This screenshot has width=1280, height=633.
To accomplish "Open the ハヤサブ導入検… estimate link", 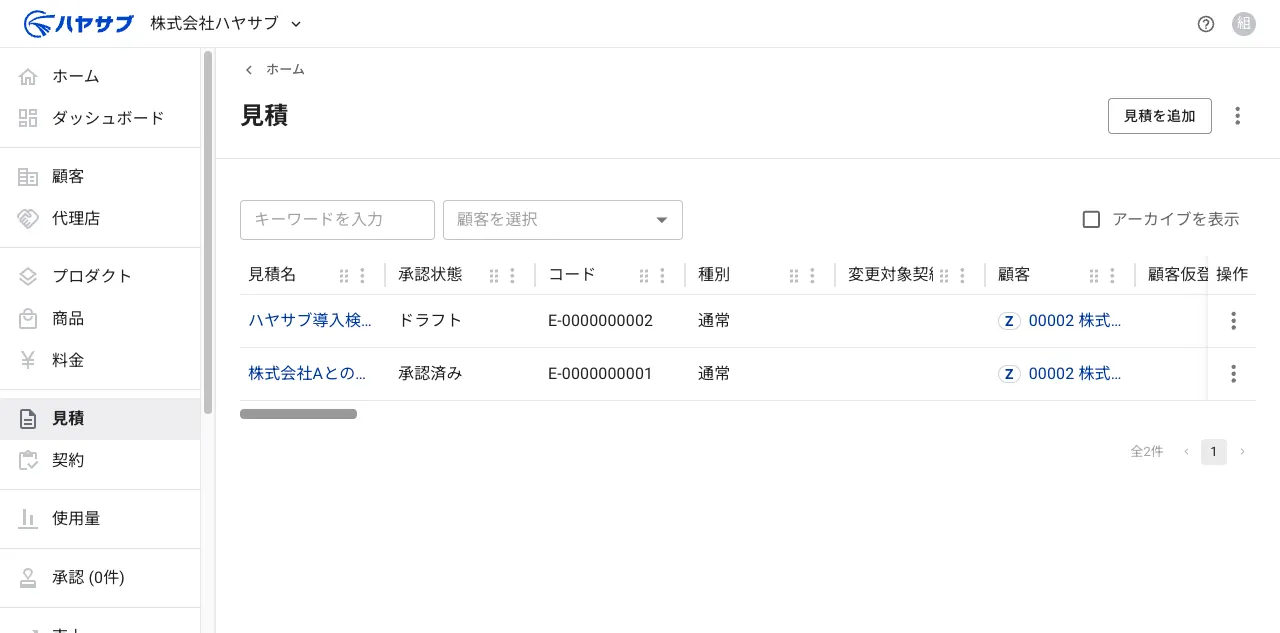I will point(310,321).
